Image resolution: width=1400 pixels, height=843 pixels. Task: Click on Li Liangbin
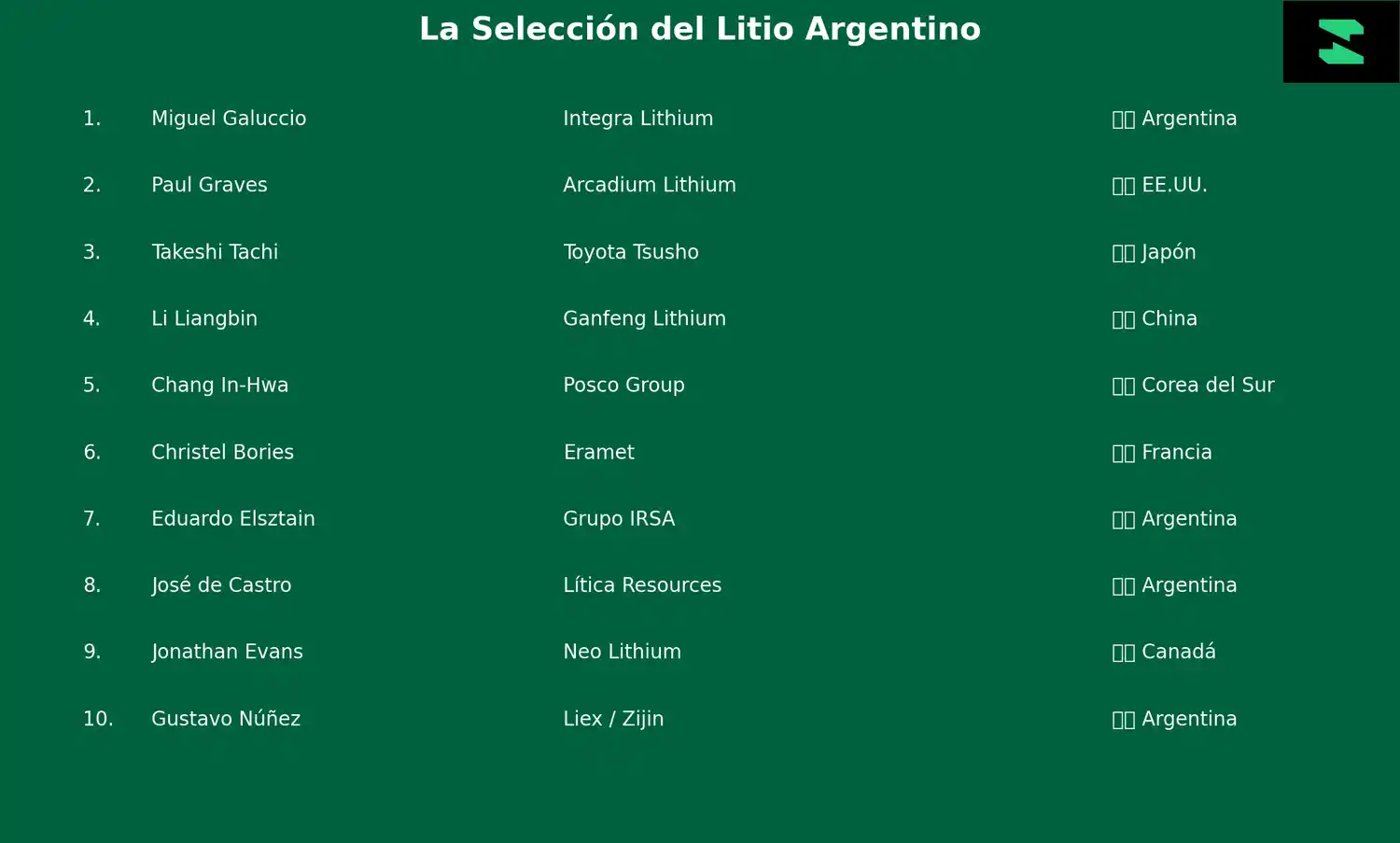pyautogui.click(x=204, y=318)
